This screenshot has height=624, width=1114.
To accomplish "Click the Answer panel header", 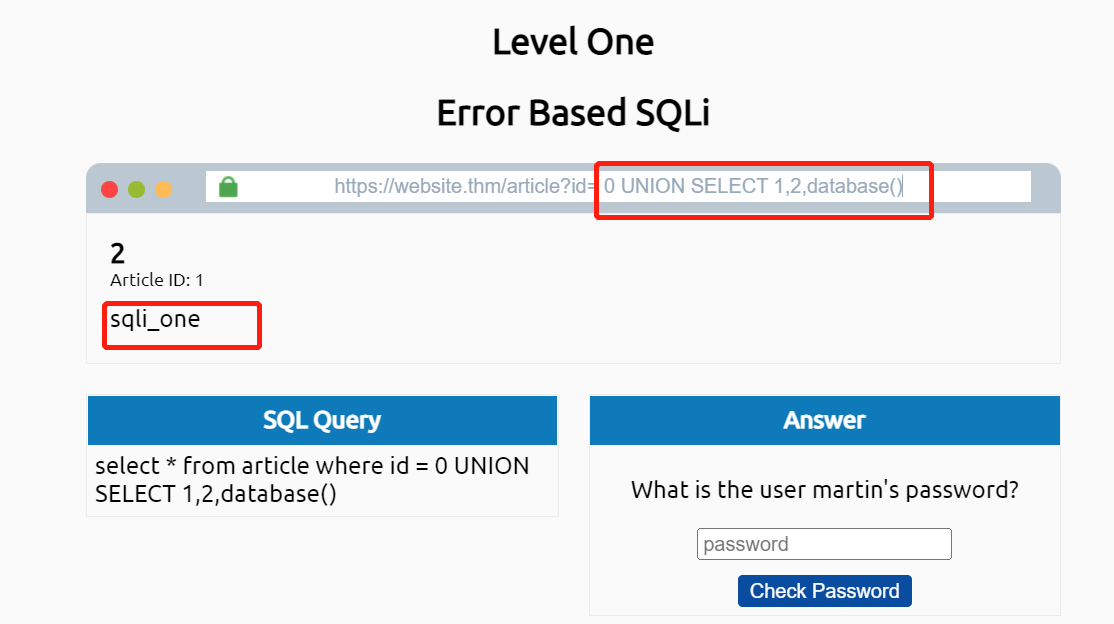I will [824, 420].
